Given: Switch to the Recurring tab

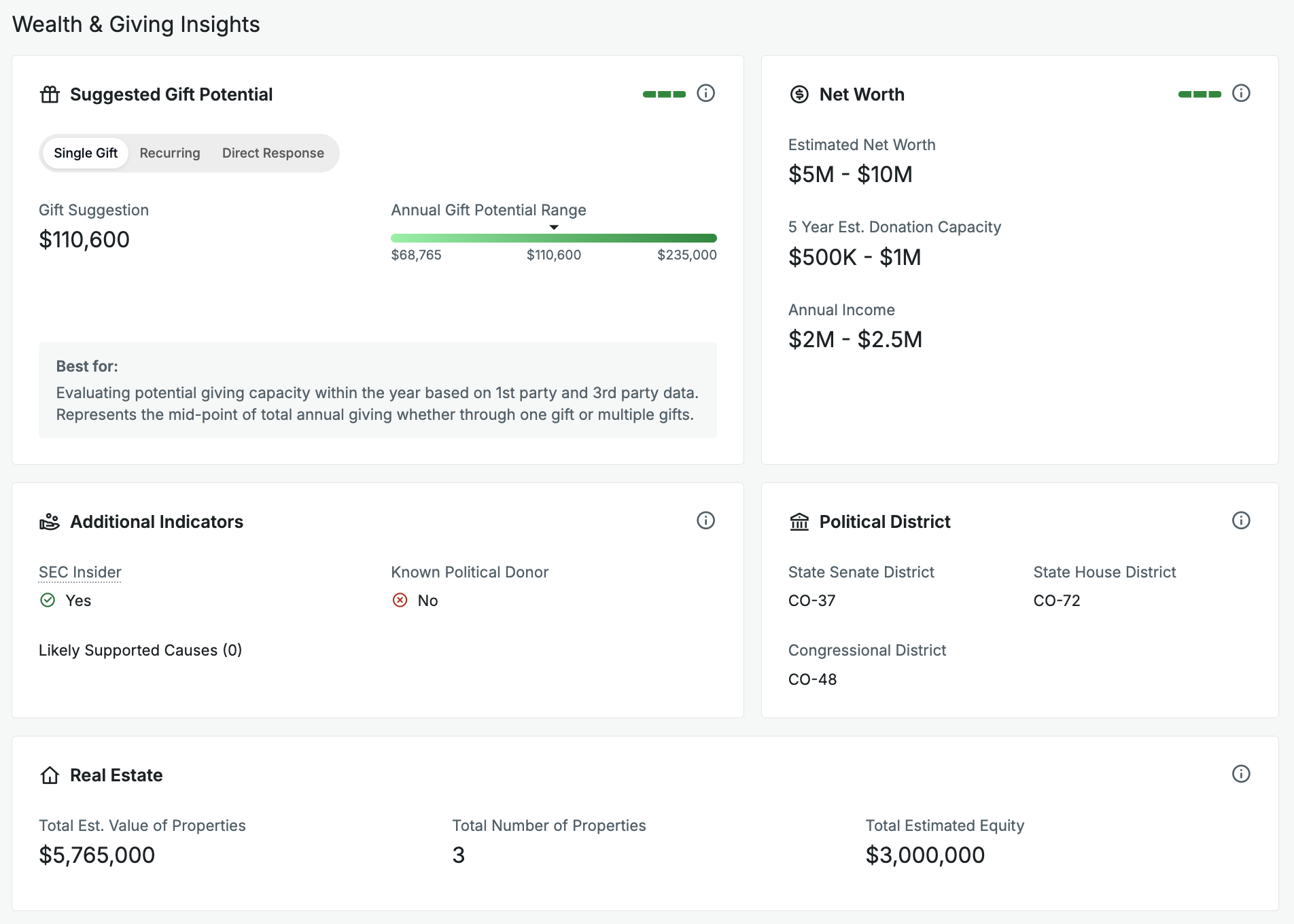Looking at the screenshot, I should tap(170, 153).
